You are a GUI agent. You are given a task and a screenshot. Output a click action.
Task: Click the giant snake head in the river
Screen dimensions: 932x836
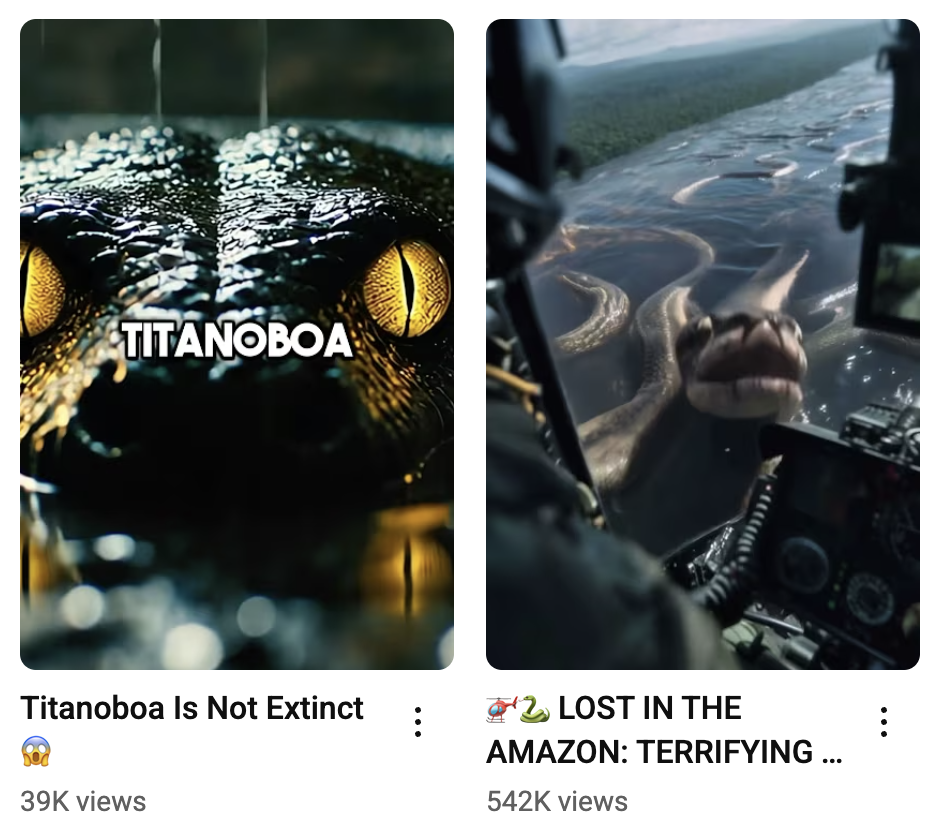coord(743,364)
